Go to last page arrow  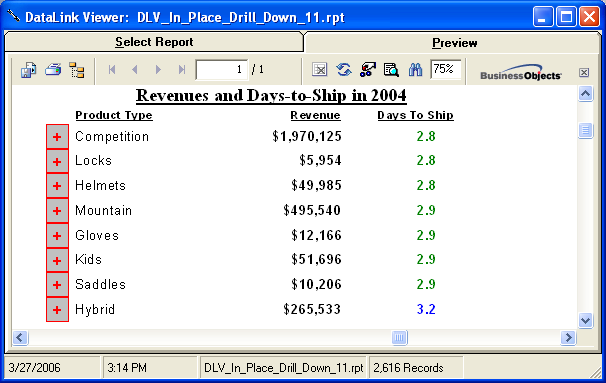182,70
